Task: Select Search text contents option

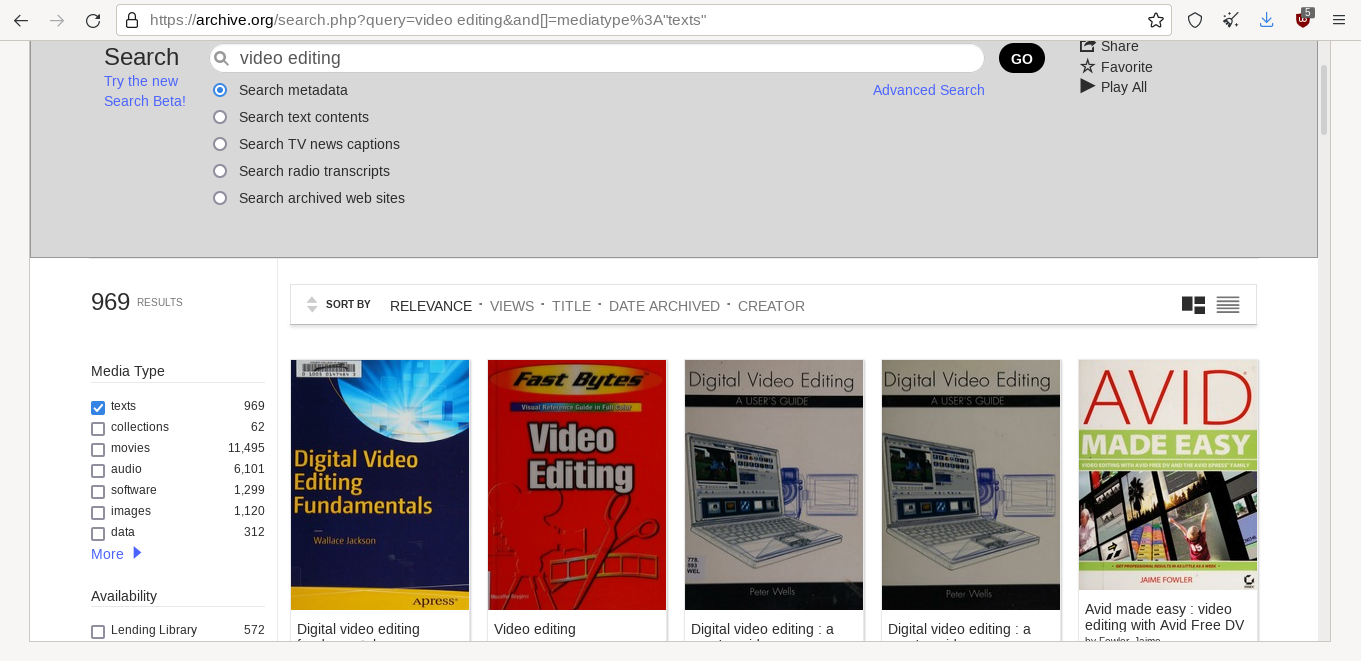Action: [x=220, y=117]
